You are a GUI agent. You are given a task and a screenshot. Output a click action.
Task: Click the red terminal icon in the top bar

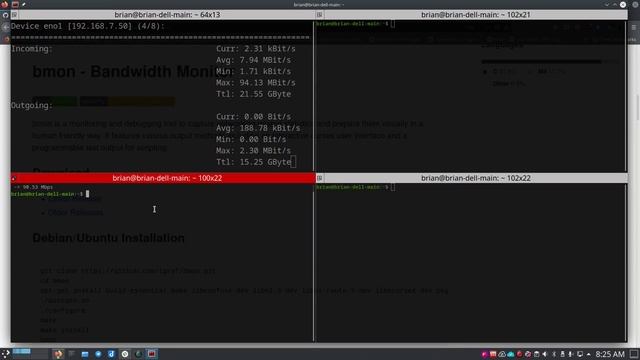[x=15, y=4]
